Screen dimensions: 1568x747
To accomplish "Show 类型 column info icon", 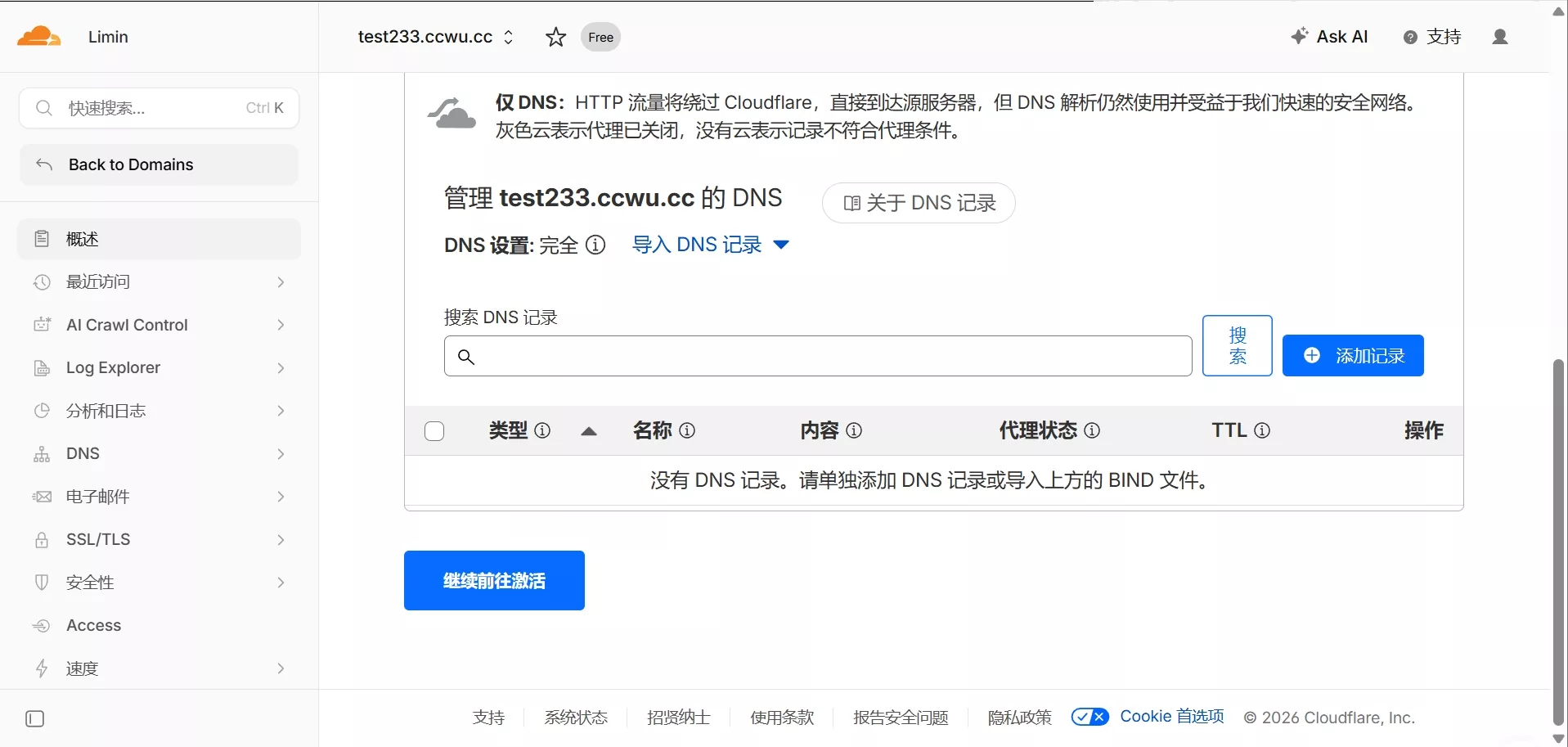I will [542, 430].
